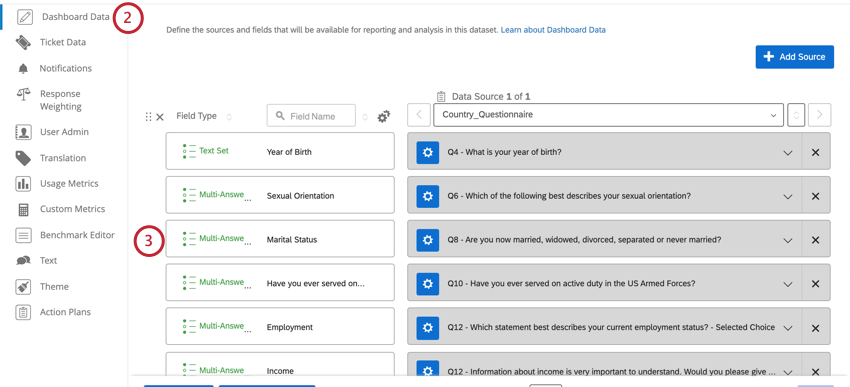Open the Benchmark Editor section
850x387 pixels.
pyautogui.click(x=77, y=235)
